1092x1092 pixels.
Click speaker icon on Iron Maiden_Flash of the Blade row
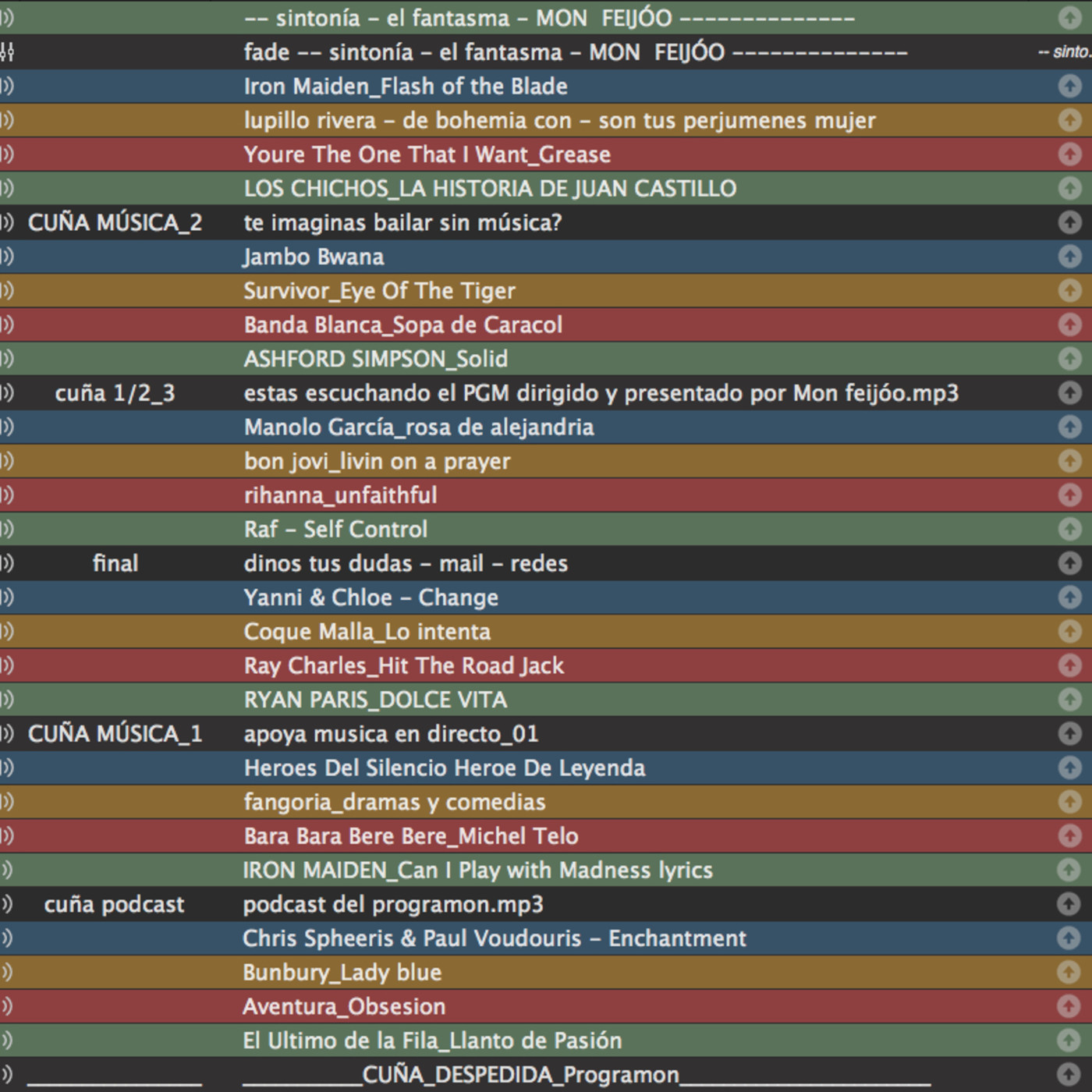pyautogui.click(x=7, y=86)
